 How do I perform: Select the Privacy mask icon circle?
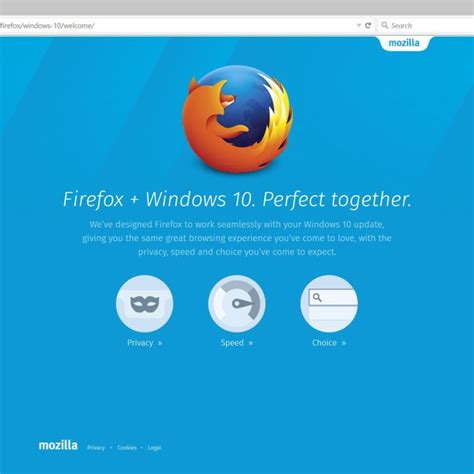point(145,304)
